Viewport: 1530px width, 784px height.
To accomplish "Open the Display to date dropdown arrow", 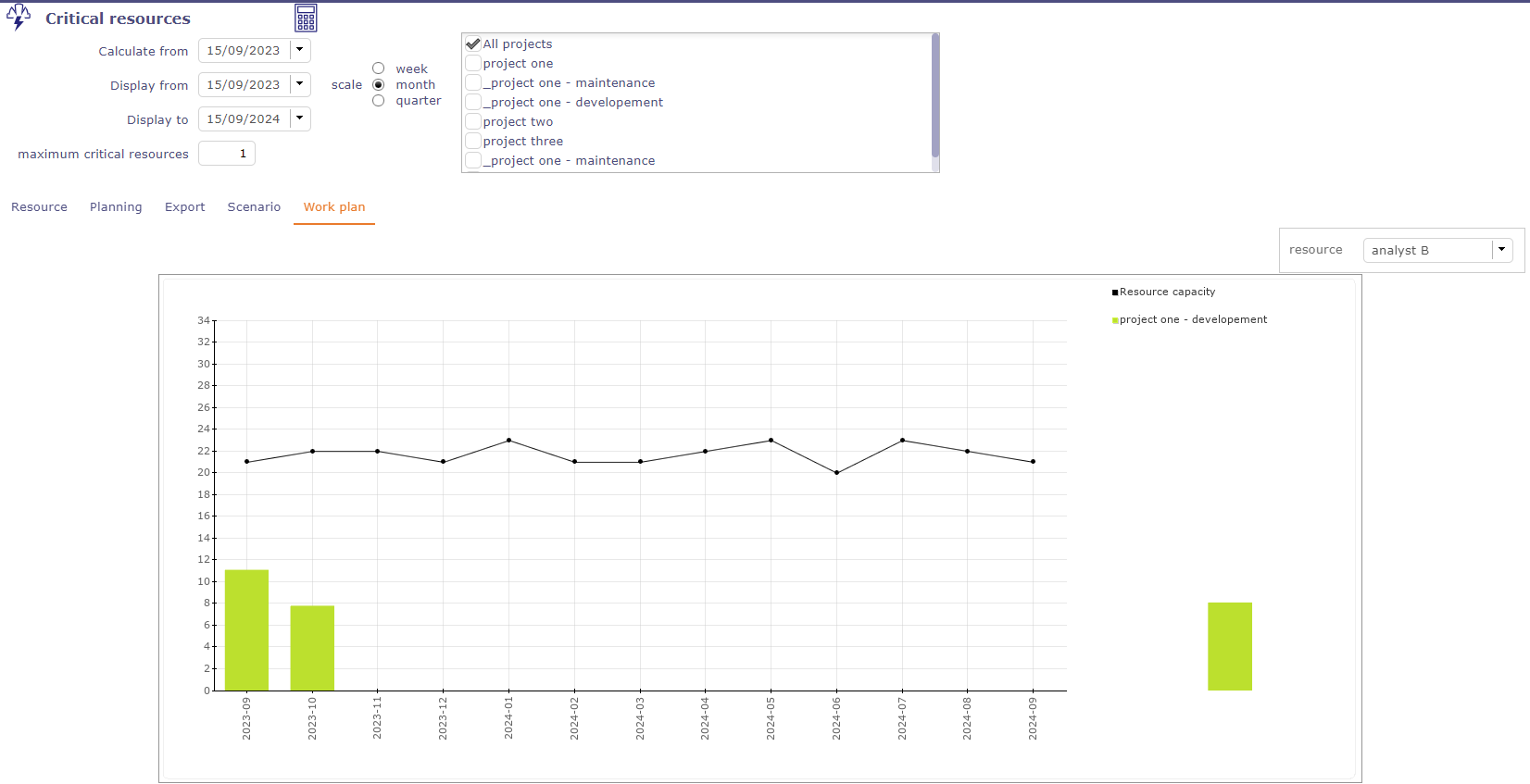I will [x=300, y=118].
